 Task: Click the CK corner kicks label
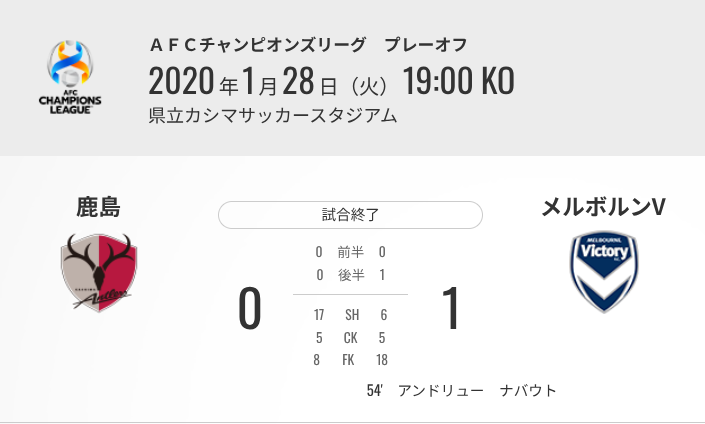(x=351, y=338)
